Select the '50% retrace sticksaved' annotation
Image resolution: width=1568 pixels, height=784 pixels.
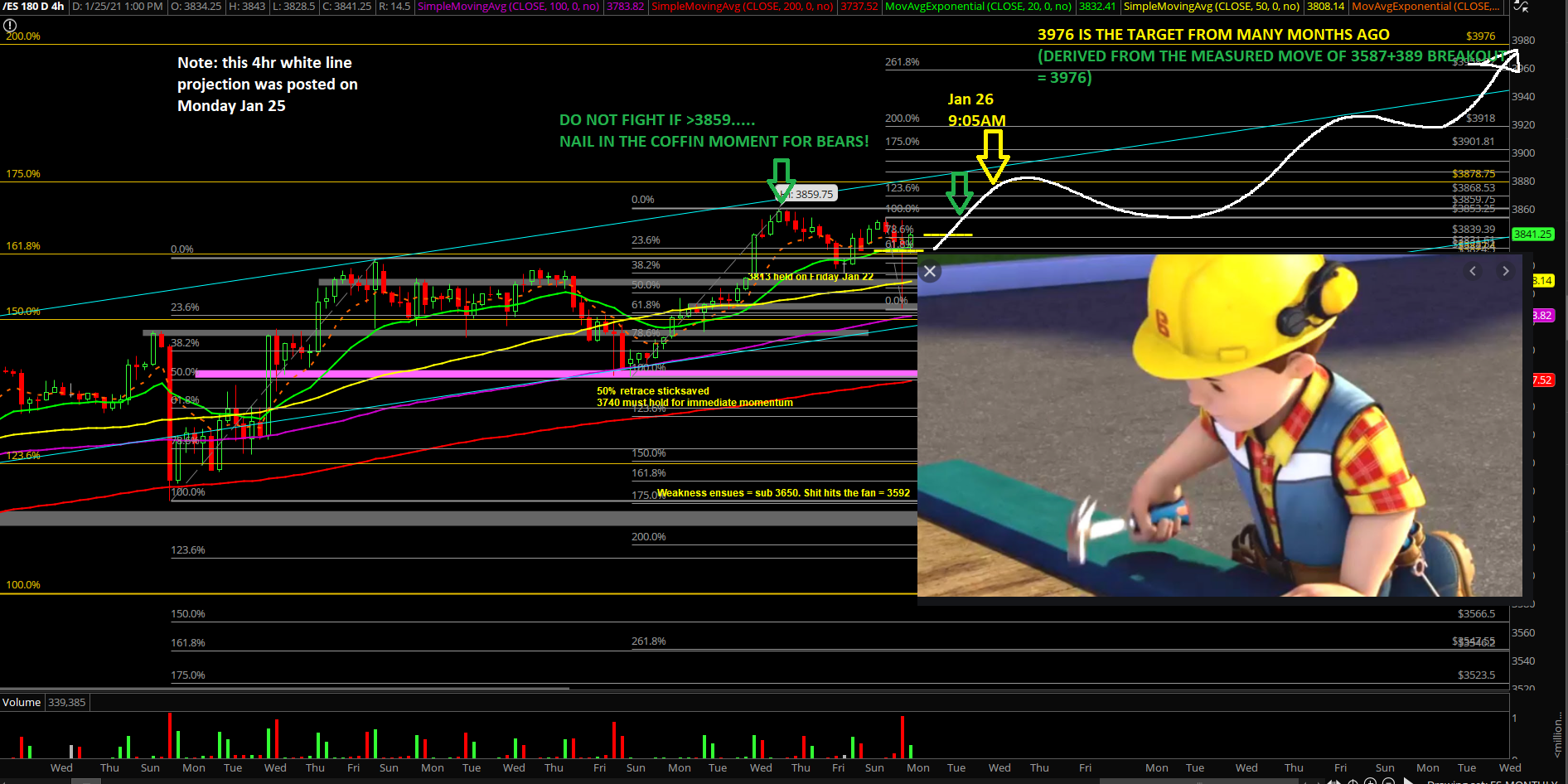pos(694,396)
